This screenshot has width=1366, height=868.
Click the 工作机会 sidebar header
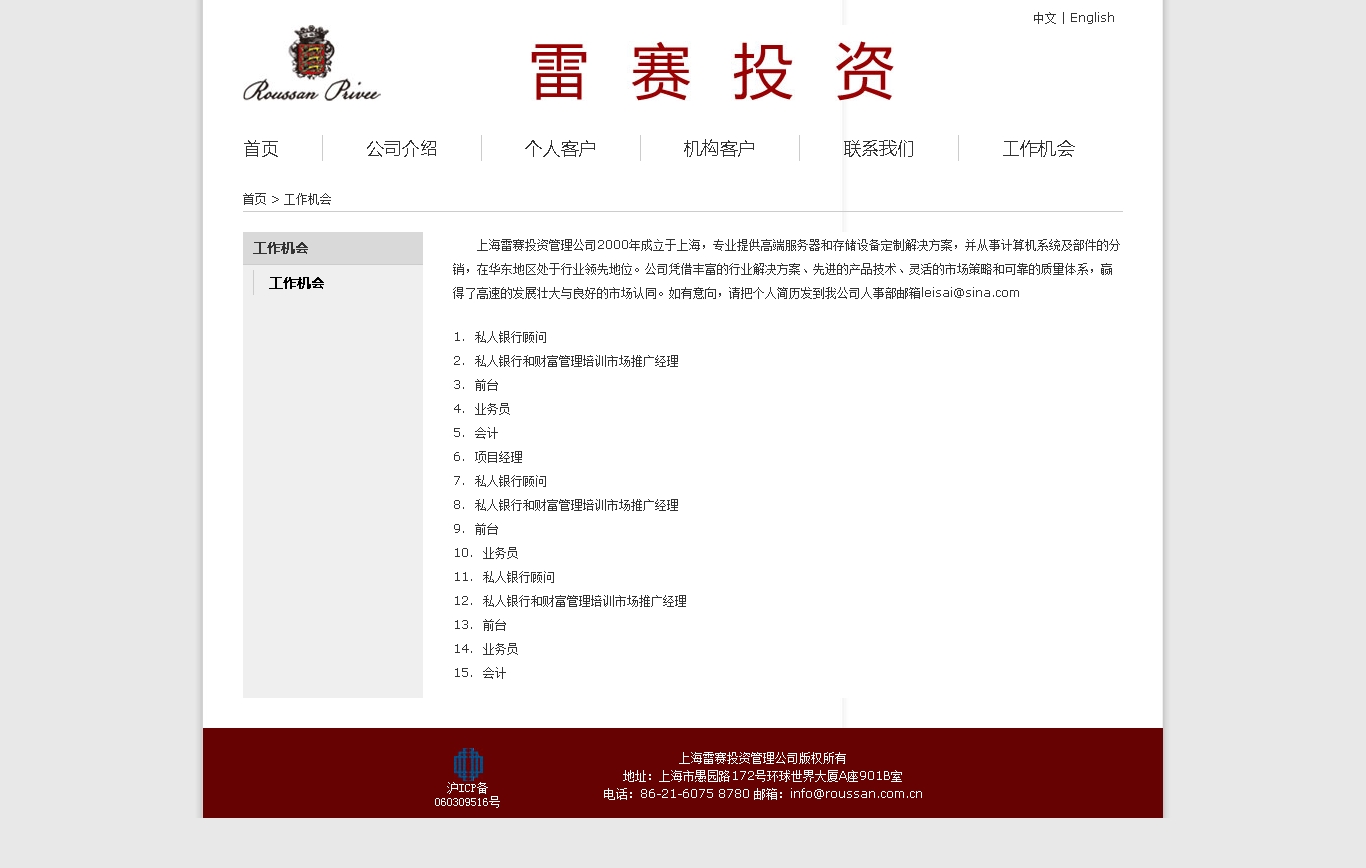pos(281,248)
